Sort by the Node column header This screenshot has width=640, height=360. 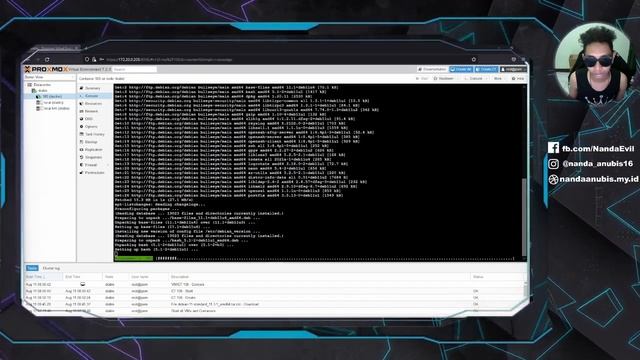[x=116, y=277]
